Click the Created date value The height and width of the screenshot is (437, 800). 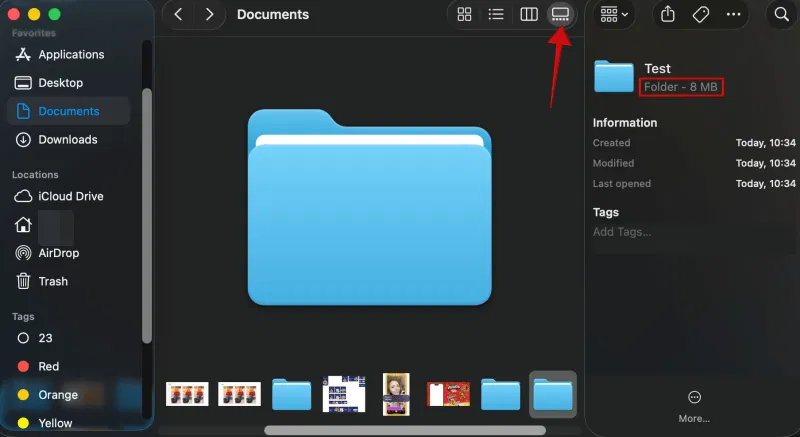[x=765, y=143]
